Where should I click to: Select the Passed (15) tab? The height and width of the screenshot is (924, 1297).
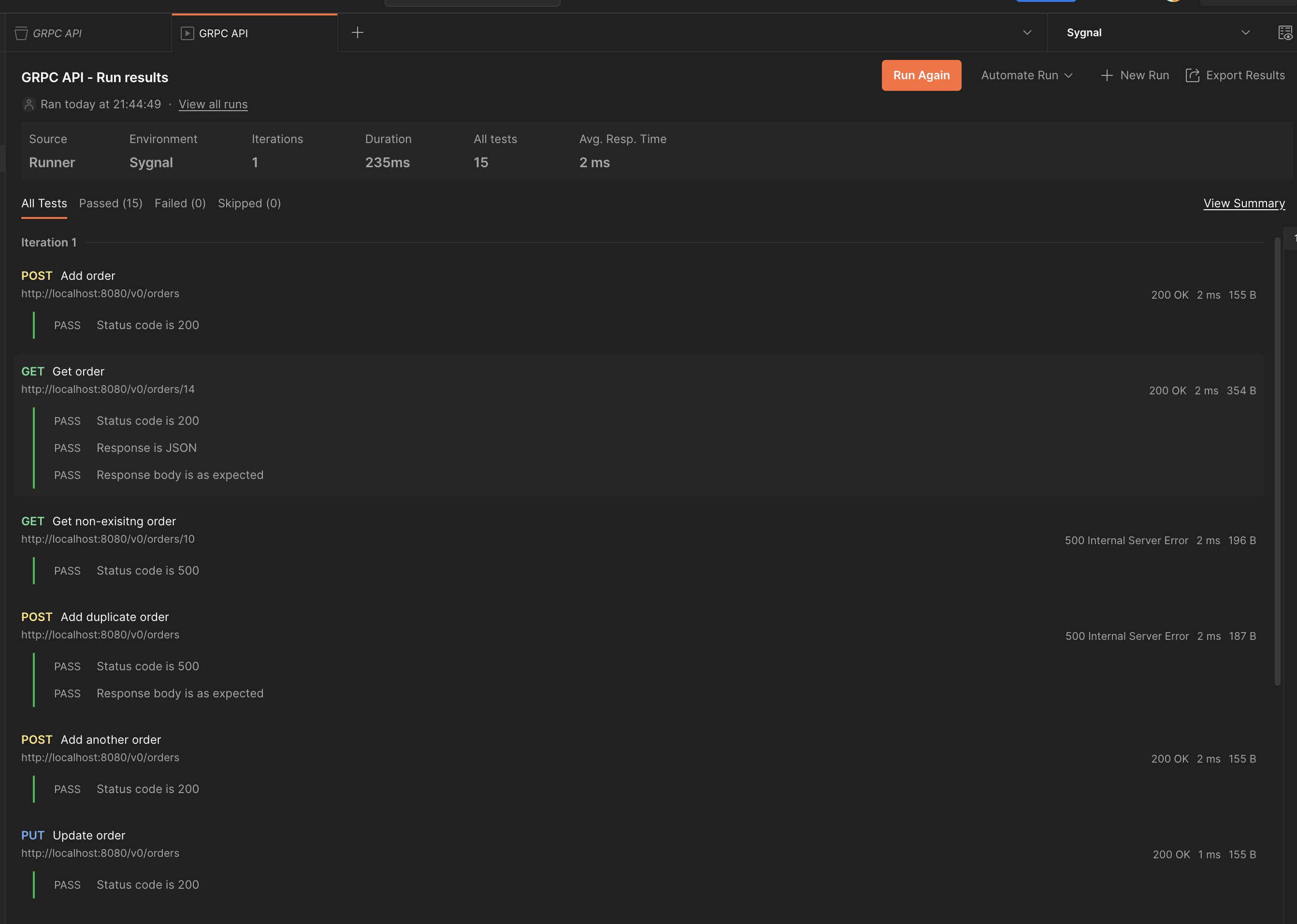(x=111, y=203)
